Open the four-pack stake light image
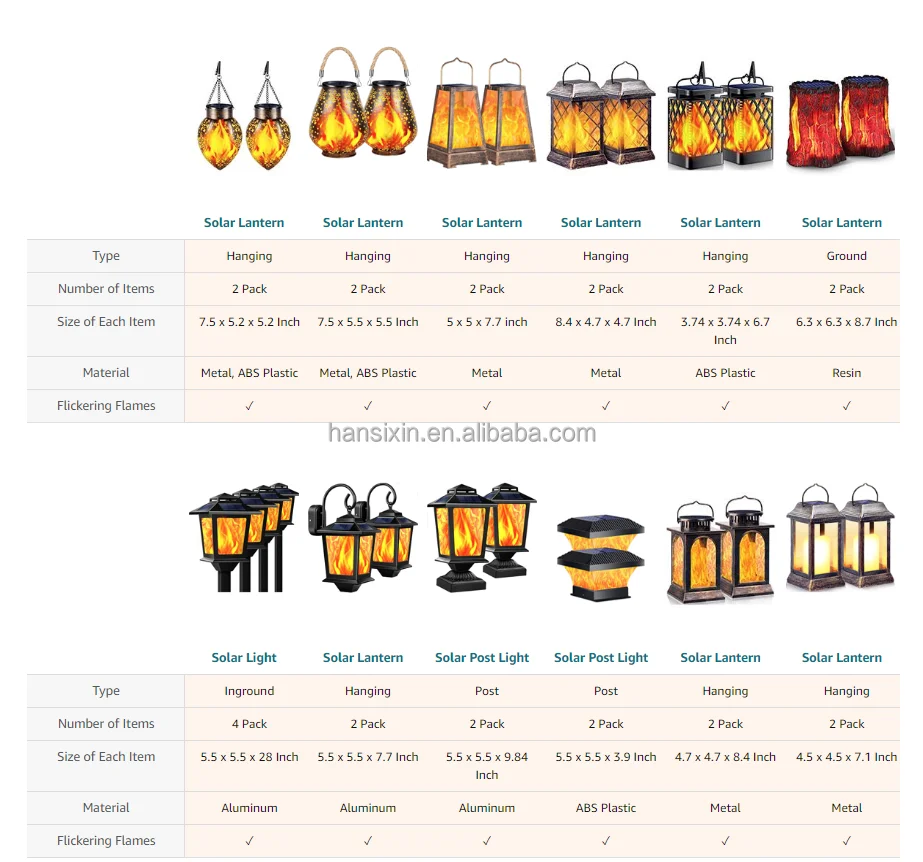Image resolution: width=923 pixels, height=862 pixels. pos(244,538)
